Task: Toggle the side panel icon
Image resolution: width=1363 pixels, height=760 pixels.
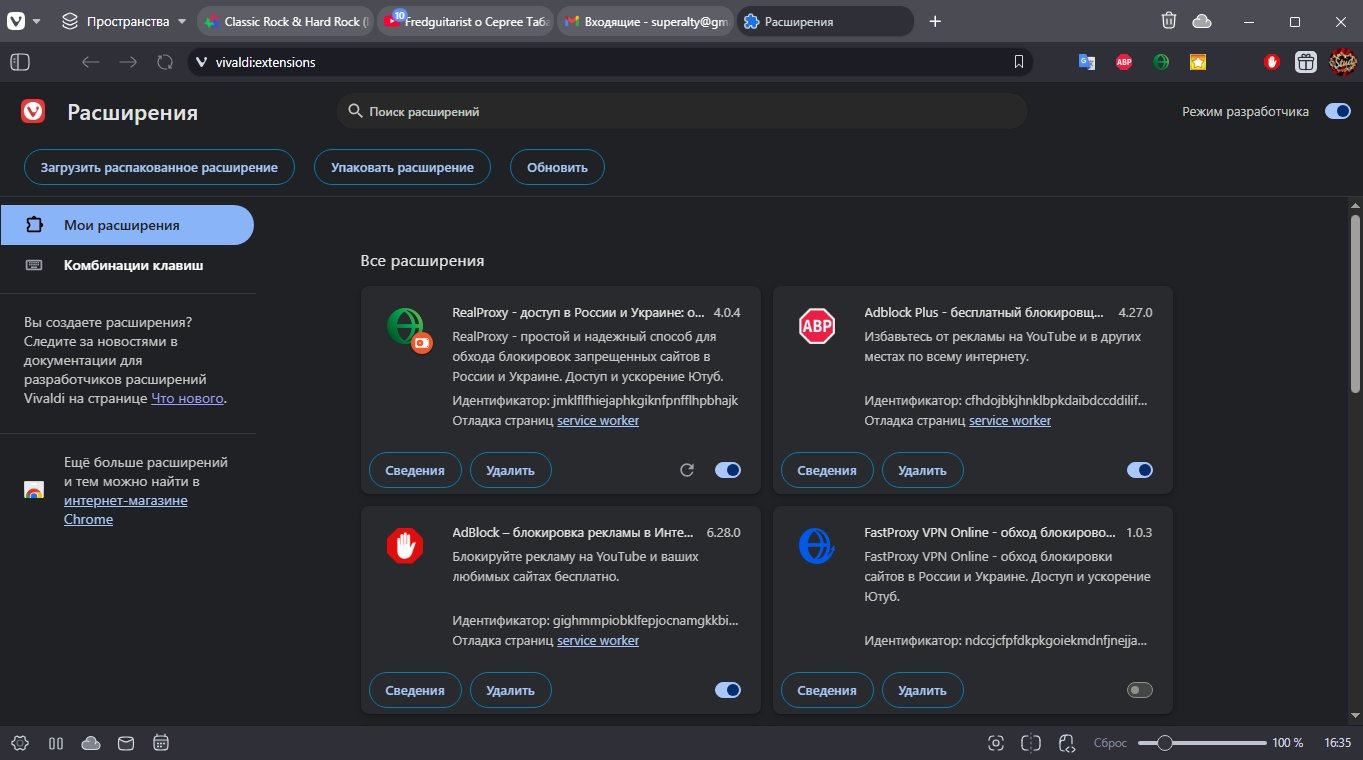Action: pos(20,62)
